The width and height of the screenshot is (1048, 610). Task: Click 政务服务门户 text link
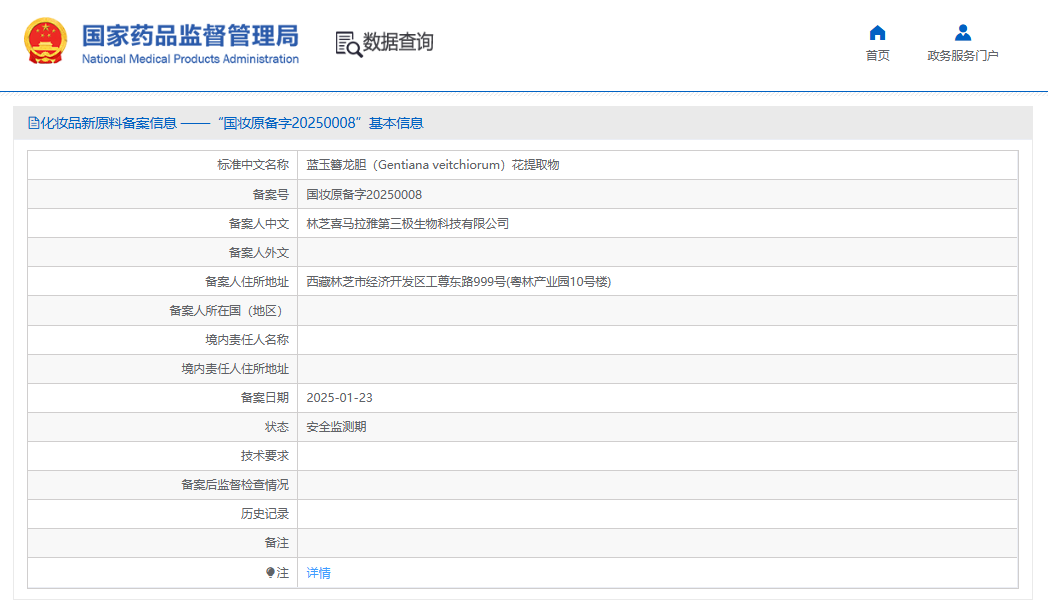point(963,55)
